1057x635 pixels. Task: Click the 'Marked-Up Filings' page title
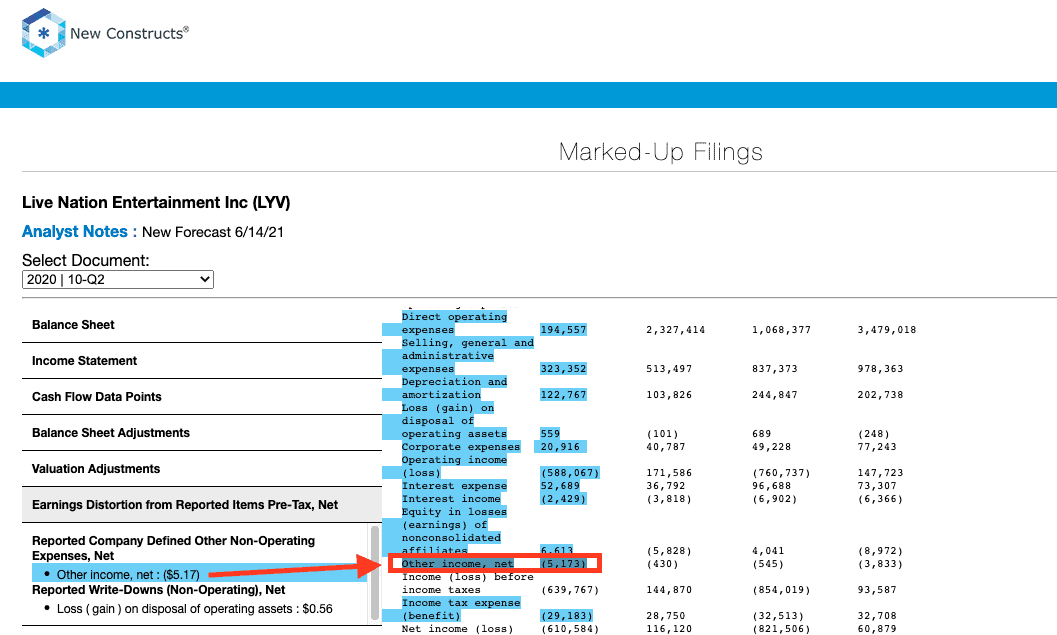tap(661, 152)
